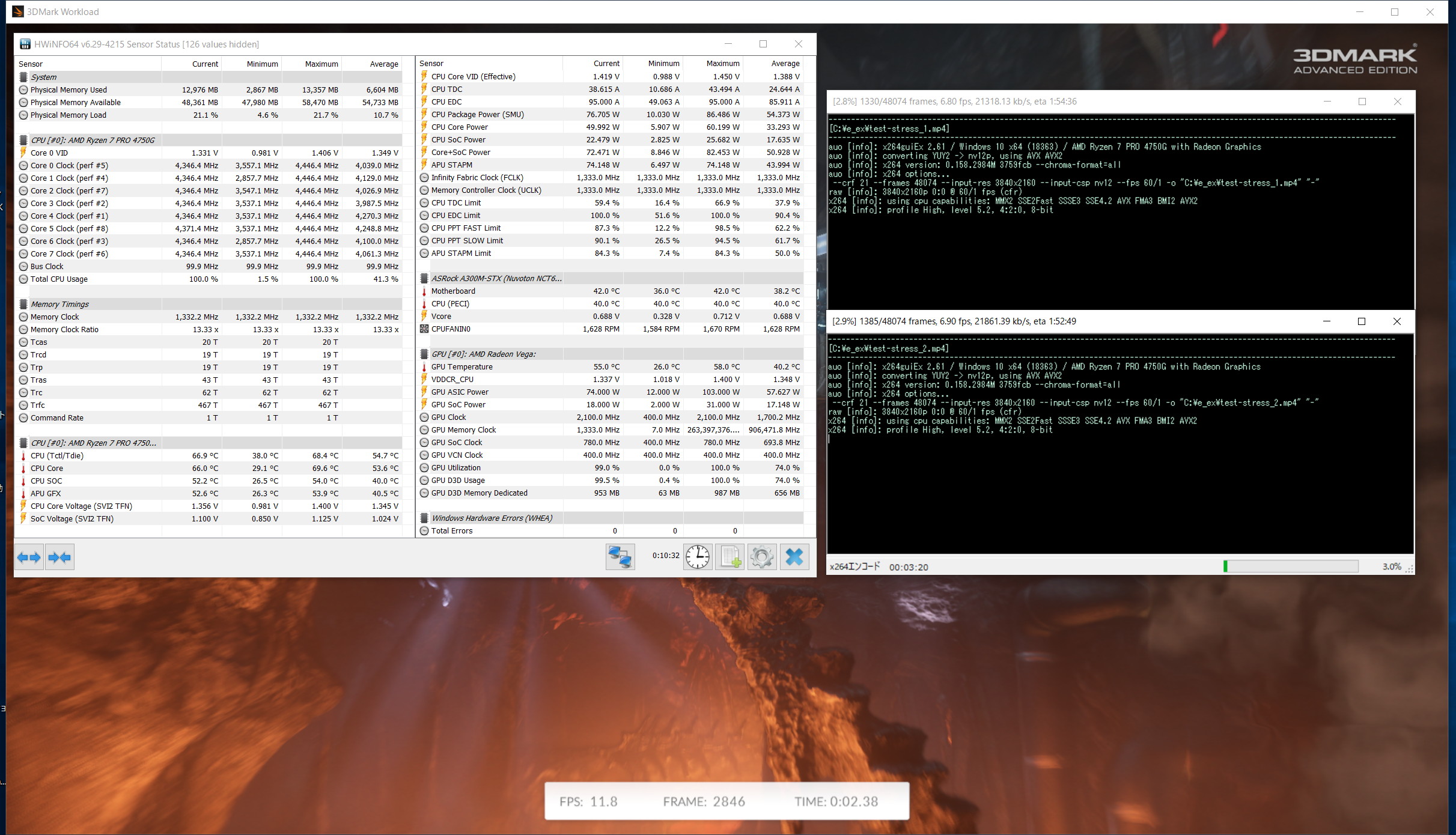Click the 3DMark FPS 11.8 readout
Viewport: 1456px width, 835px height.
click(588, 801)
